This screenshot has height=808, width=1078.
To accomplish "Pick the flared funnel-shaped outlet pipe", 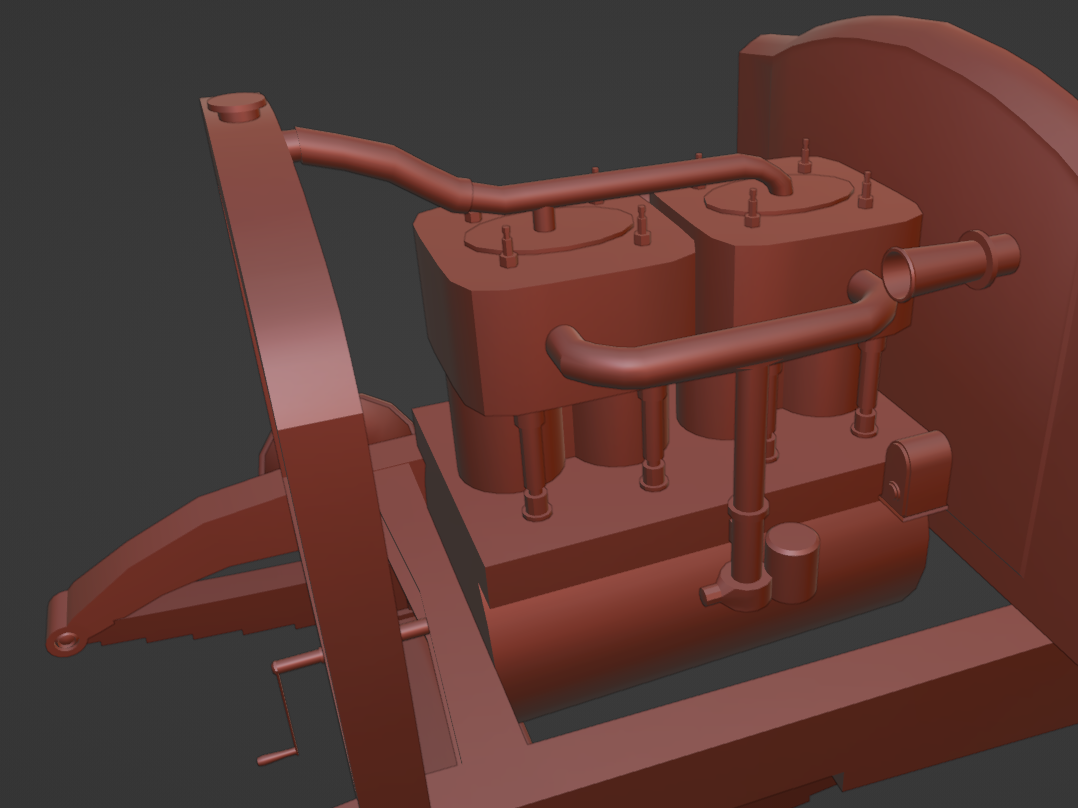I will [x=949, y=267].
